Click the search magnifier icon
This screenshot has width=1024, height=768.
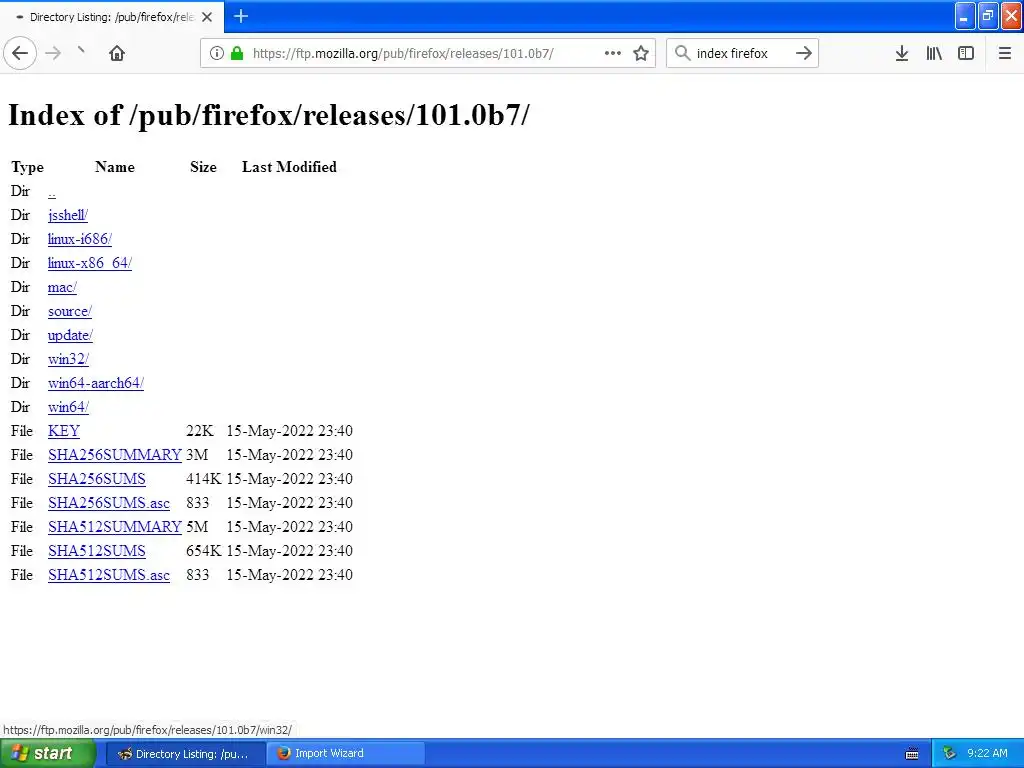[682, 53]
